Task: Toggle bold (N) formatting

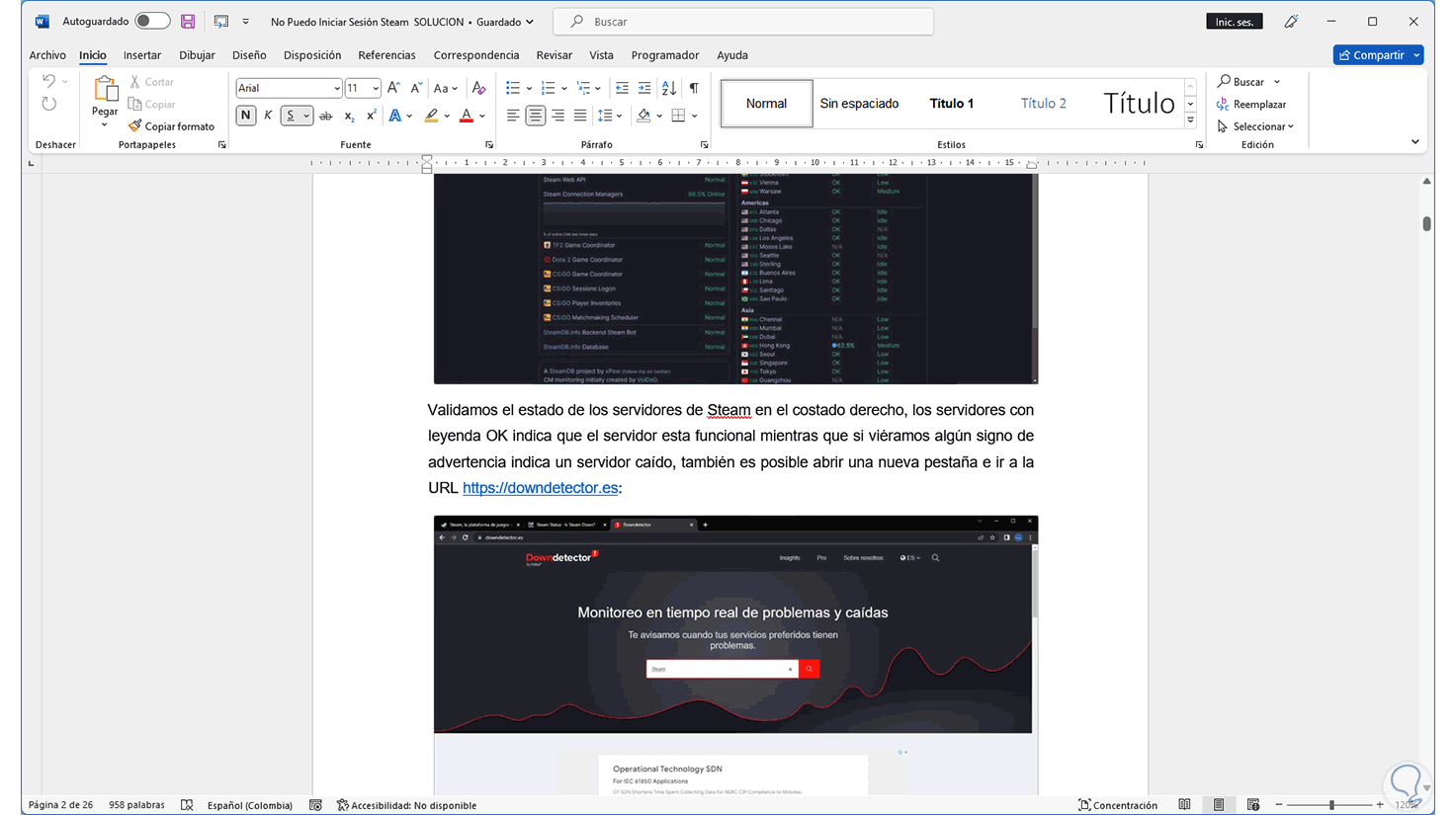Action: tap(245, 116)
